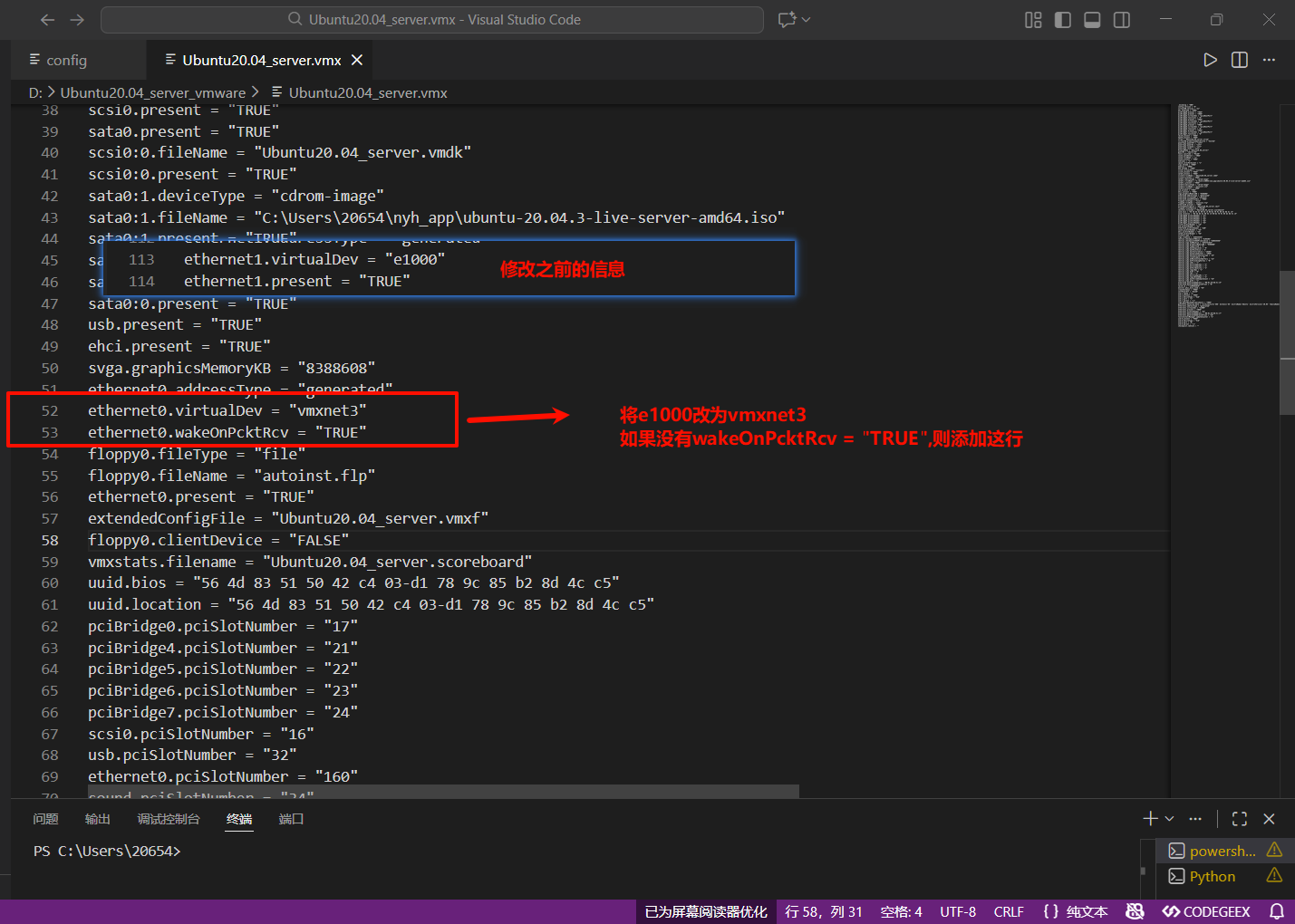Create a new terminal with plus icon
This screenshot has width=1295, height=924.
click(x=1150, y=819)
